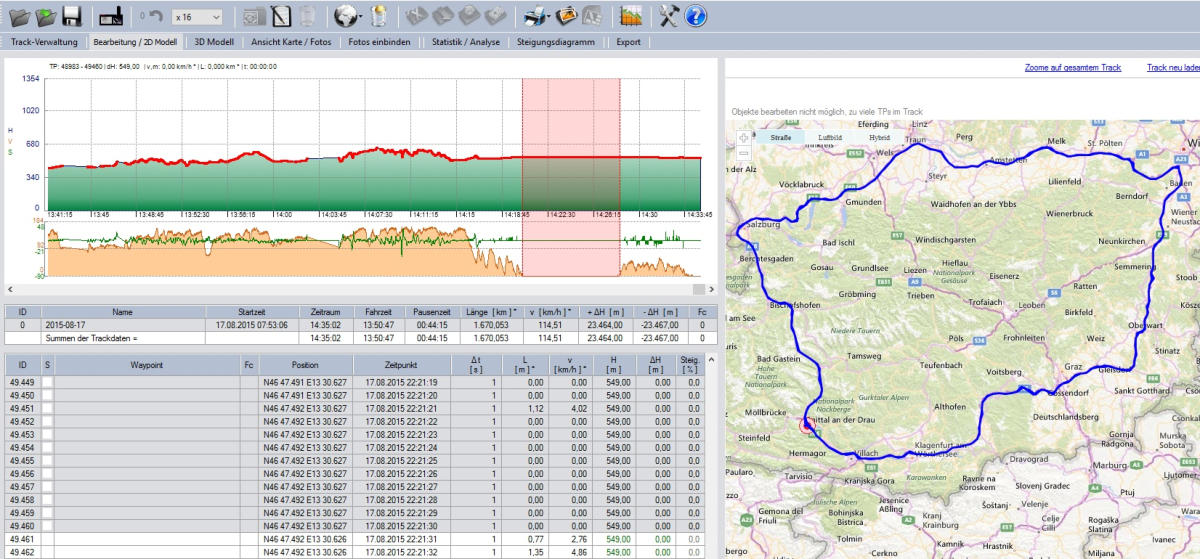This screenshot has height=559, width=1200.
Task: Tick the S checkbox in row 49.457
Action: (47, 486)
